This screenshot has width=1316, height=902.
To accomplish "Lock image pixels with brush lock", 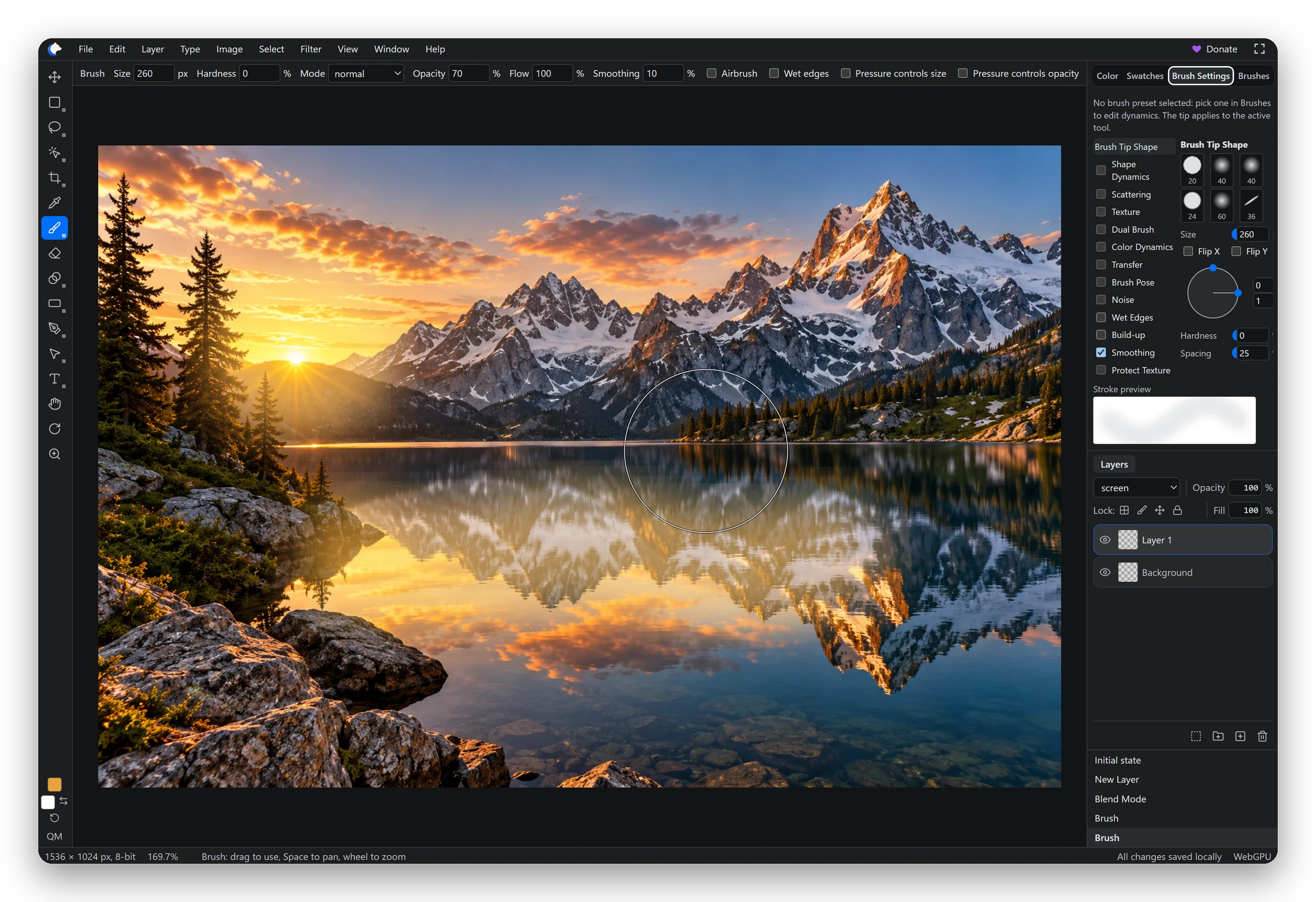I will 1142,510.
